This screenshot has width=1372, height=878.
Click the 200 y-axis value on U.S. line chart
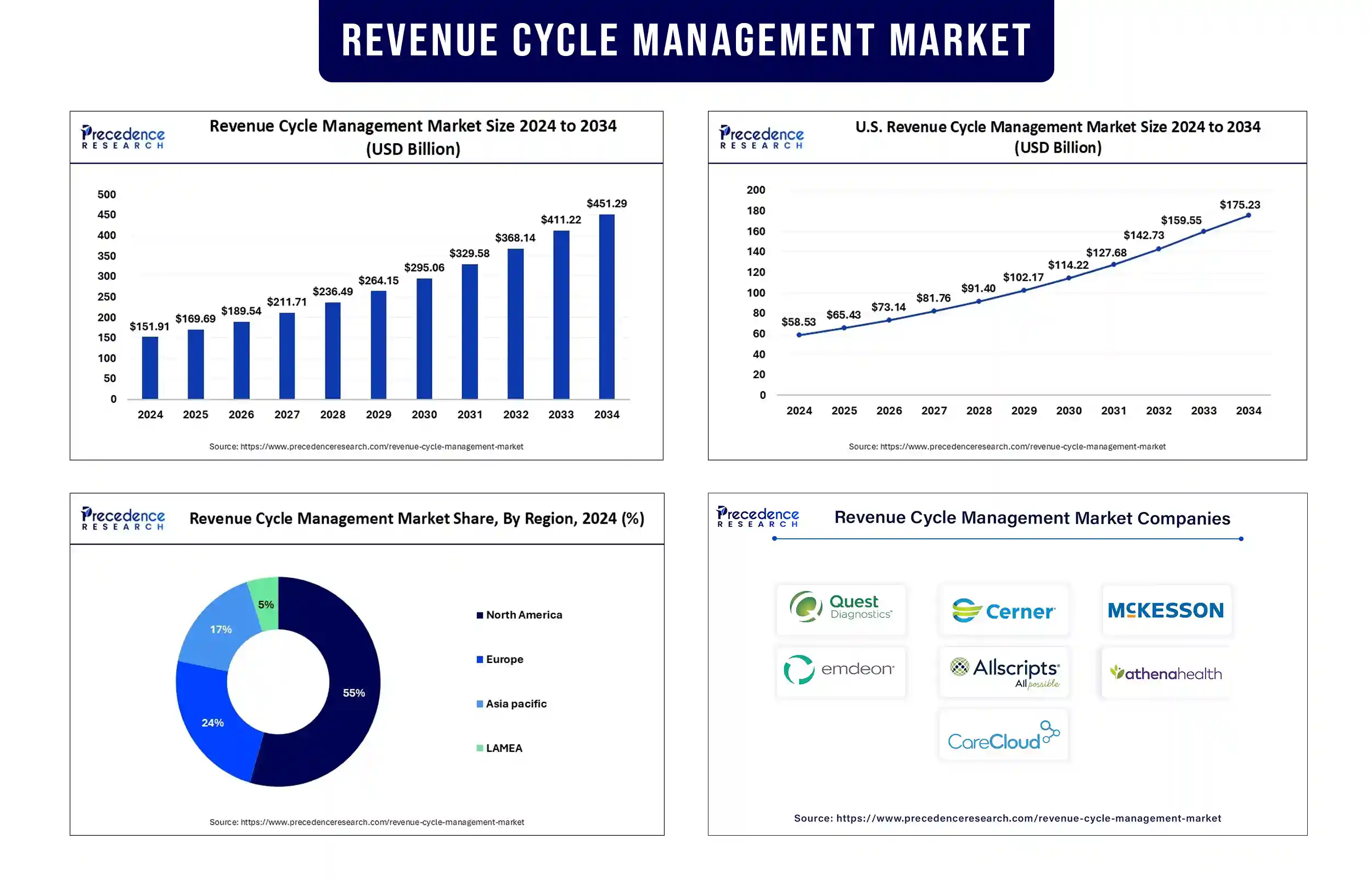755,190
